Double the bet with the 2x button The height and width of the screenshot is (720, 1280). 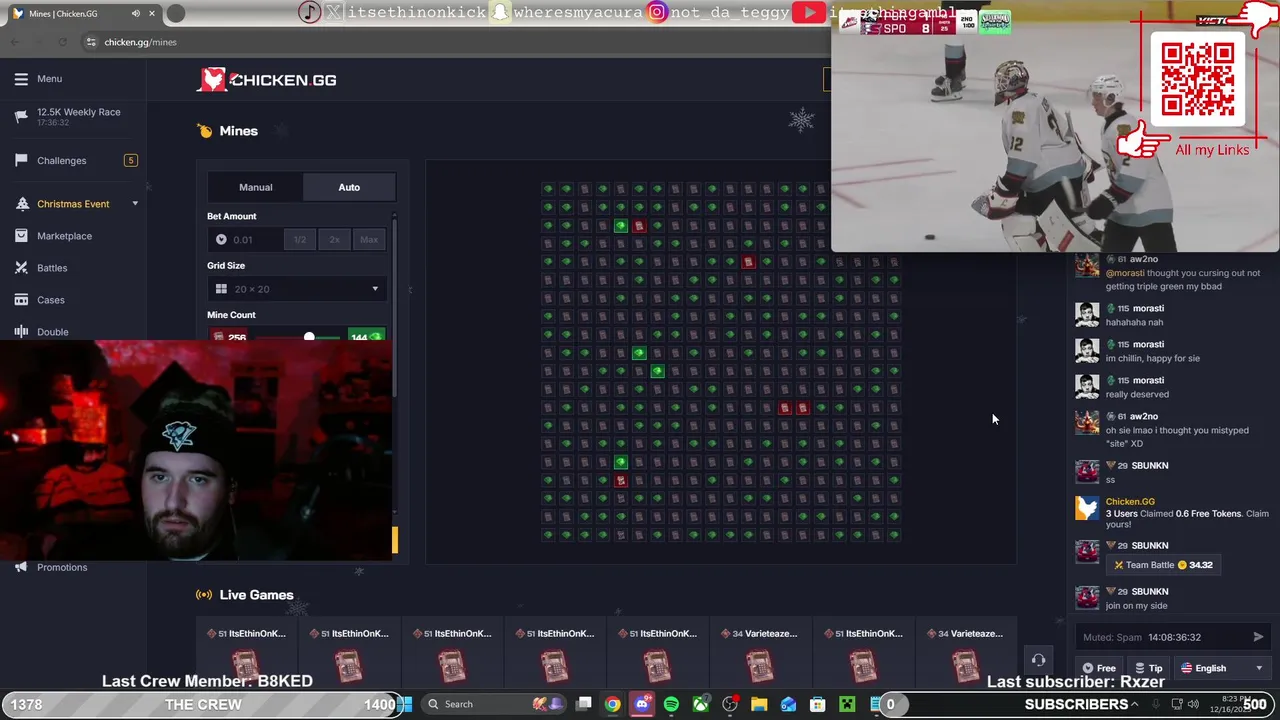point(334,239)
